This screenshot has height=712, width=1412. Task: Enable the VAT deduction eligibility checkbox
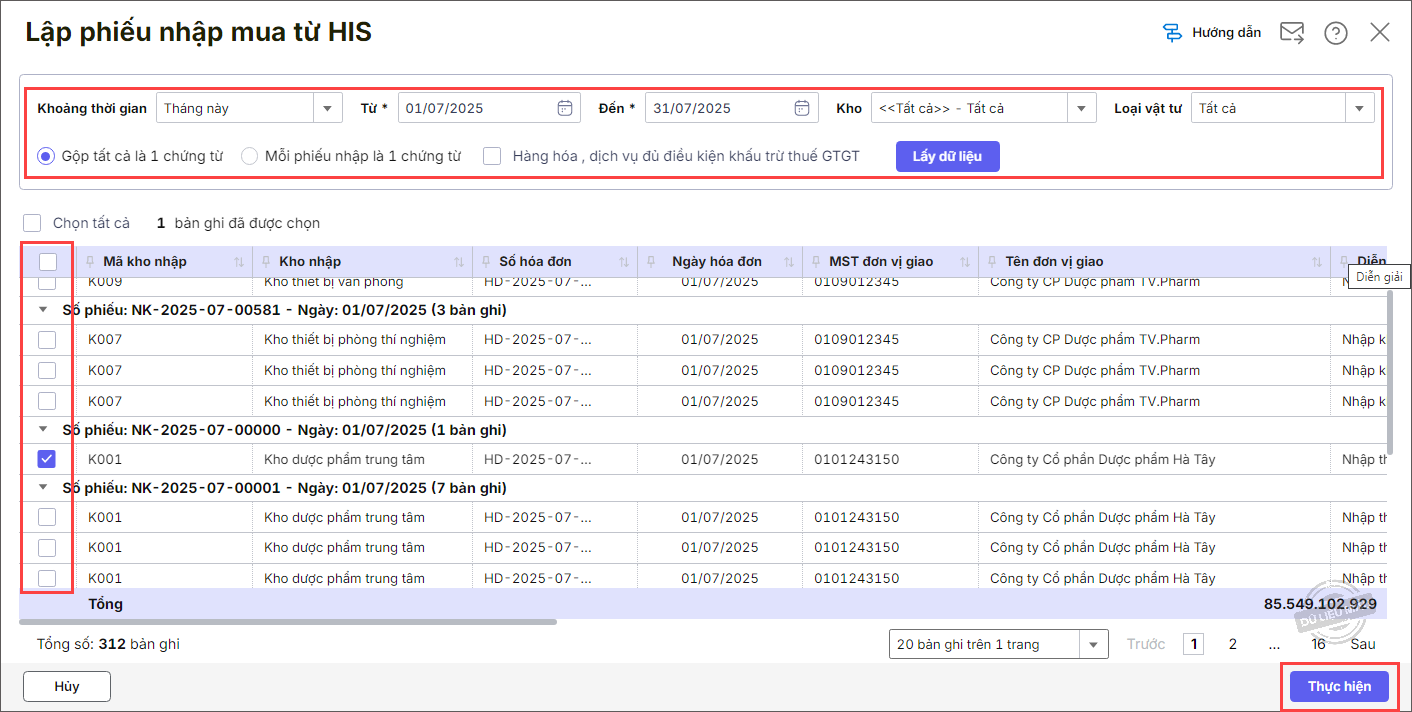[x=492, y=156]
